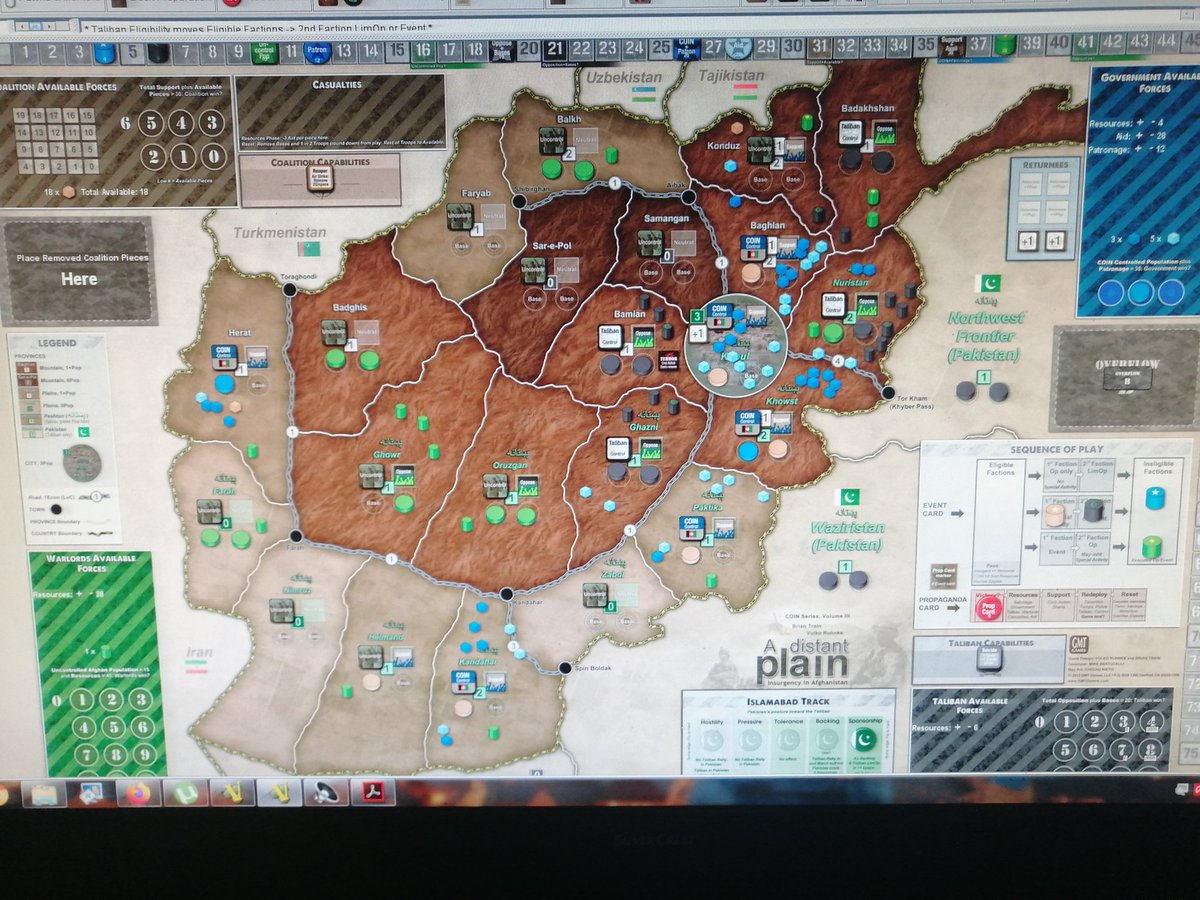1200x900 pixels.
Task: Click space 21 on the score track
Action: (x=555, y=48)
